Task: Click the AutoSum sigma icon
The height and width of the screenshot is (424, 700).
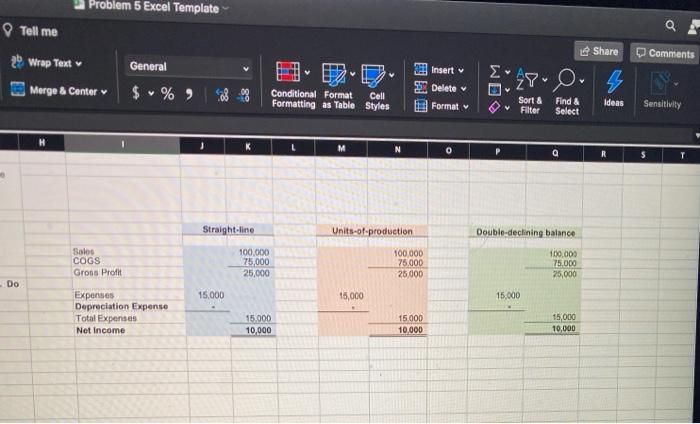Action: pyautogui.click(x=494, y=71)
